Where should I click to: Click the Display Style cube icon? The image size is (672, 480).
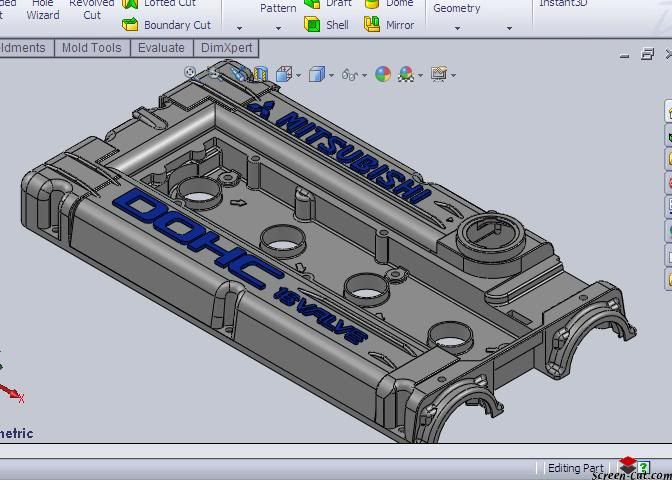pyautogui.click(x=317, y=74)
